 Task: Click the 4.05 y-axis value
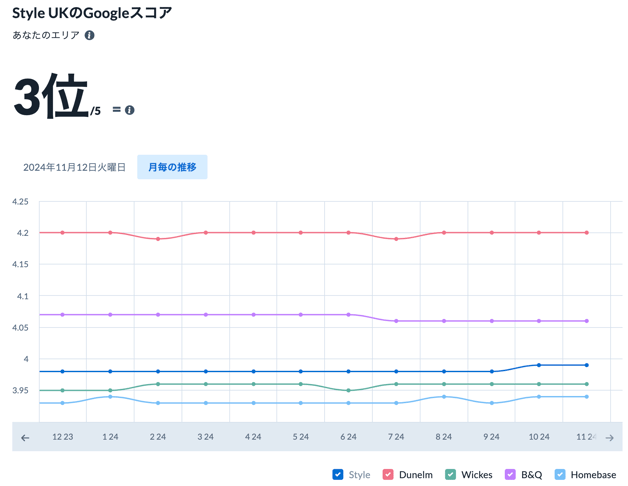point(20,327)
